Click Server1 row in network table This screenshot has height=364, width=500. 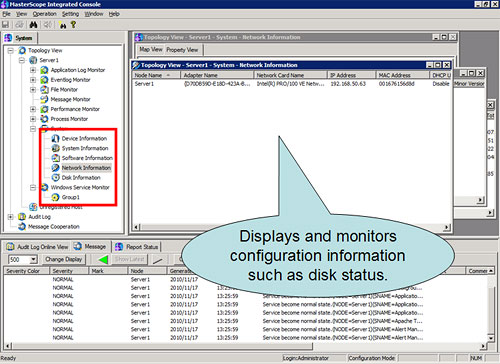tap(292, 84)
